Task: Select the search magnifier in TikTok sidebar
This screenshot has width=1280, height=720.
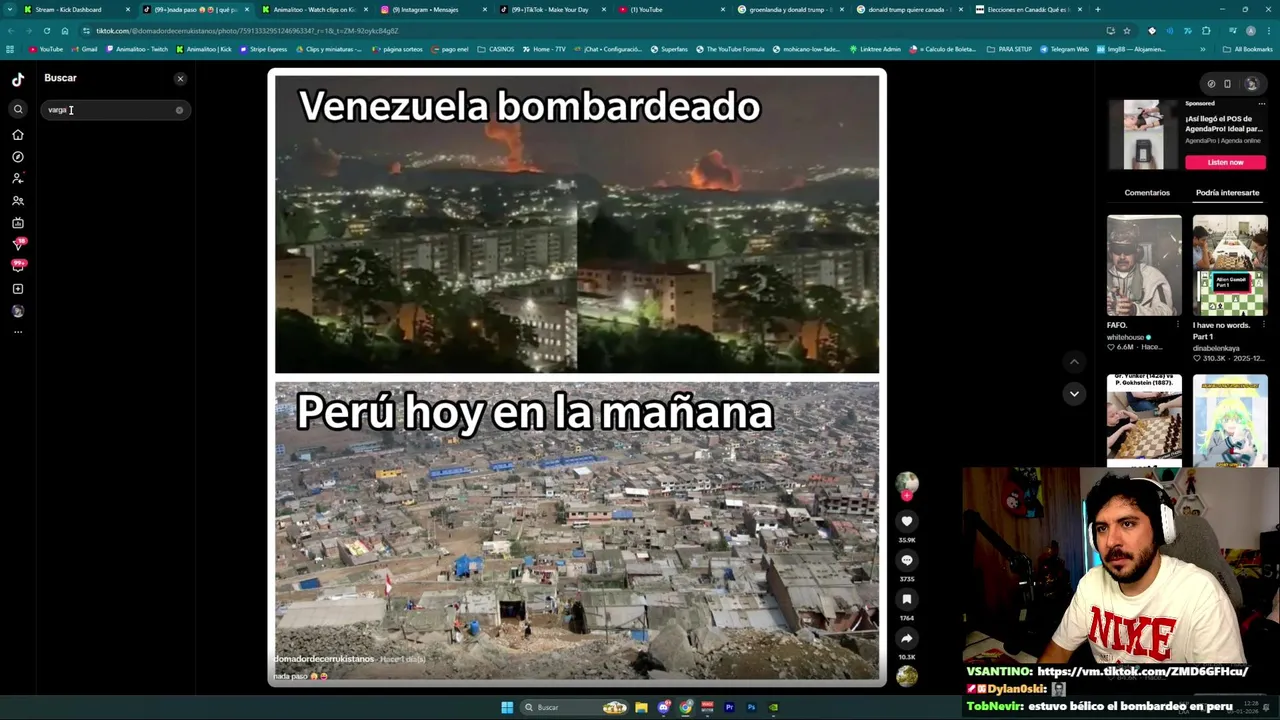Action: click(18, 110)
